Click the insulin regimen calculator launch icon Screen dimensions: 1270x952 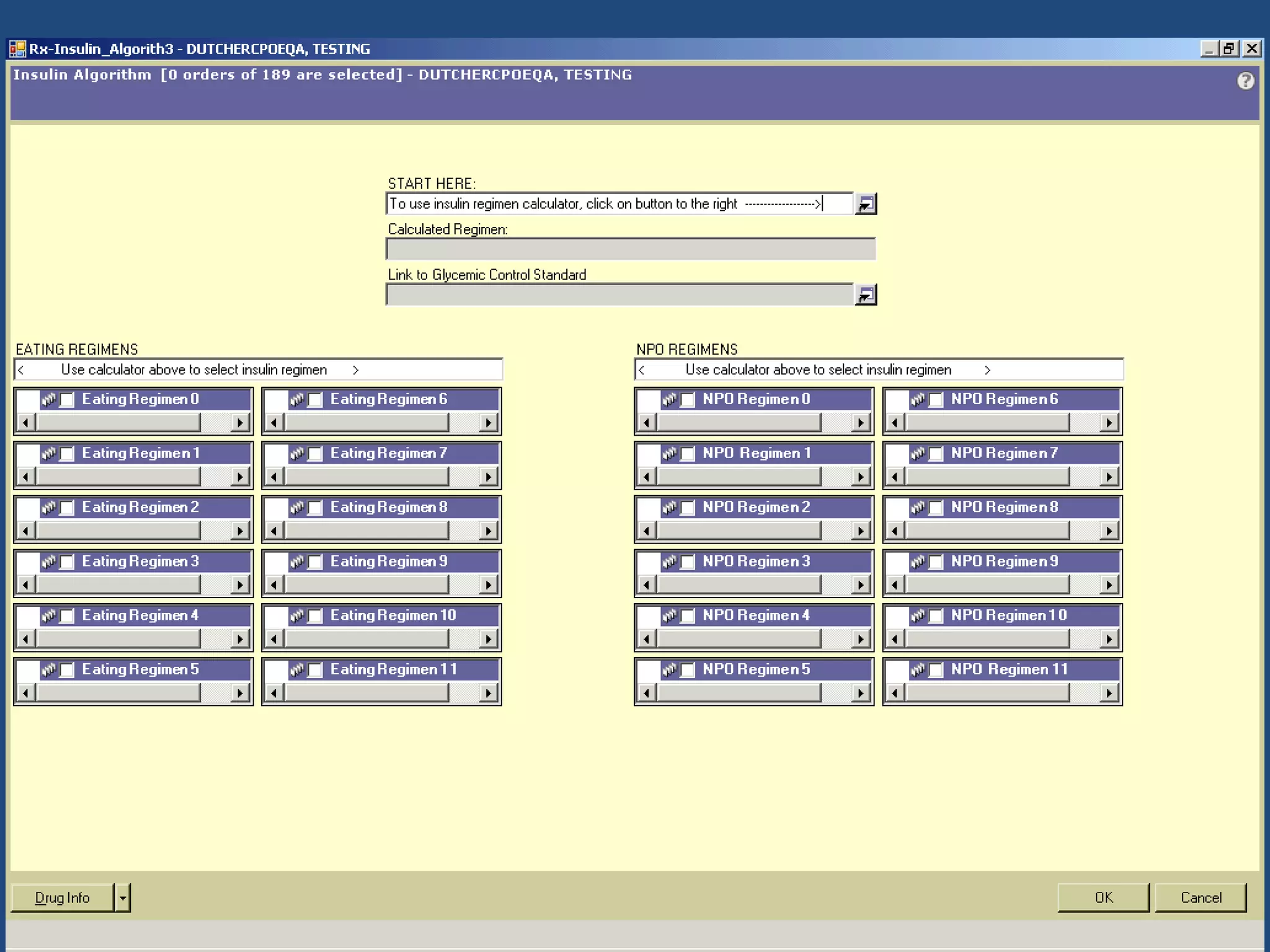(x=865, y=204)
